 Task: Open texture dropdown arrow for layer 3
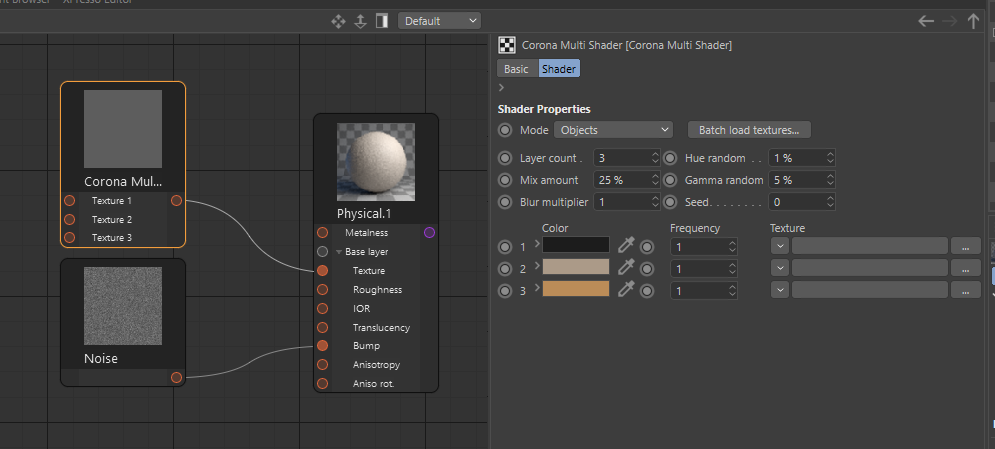[x=780, y=290]
